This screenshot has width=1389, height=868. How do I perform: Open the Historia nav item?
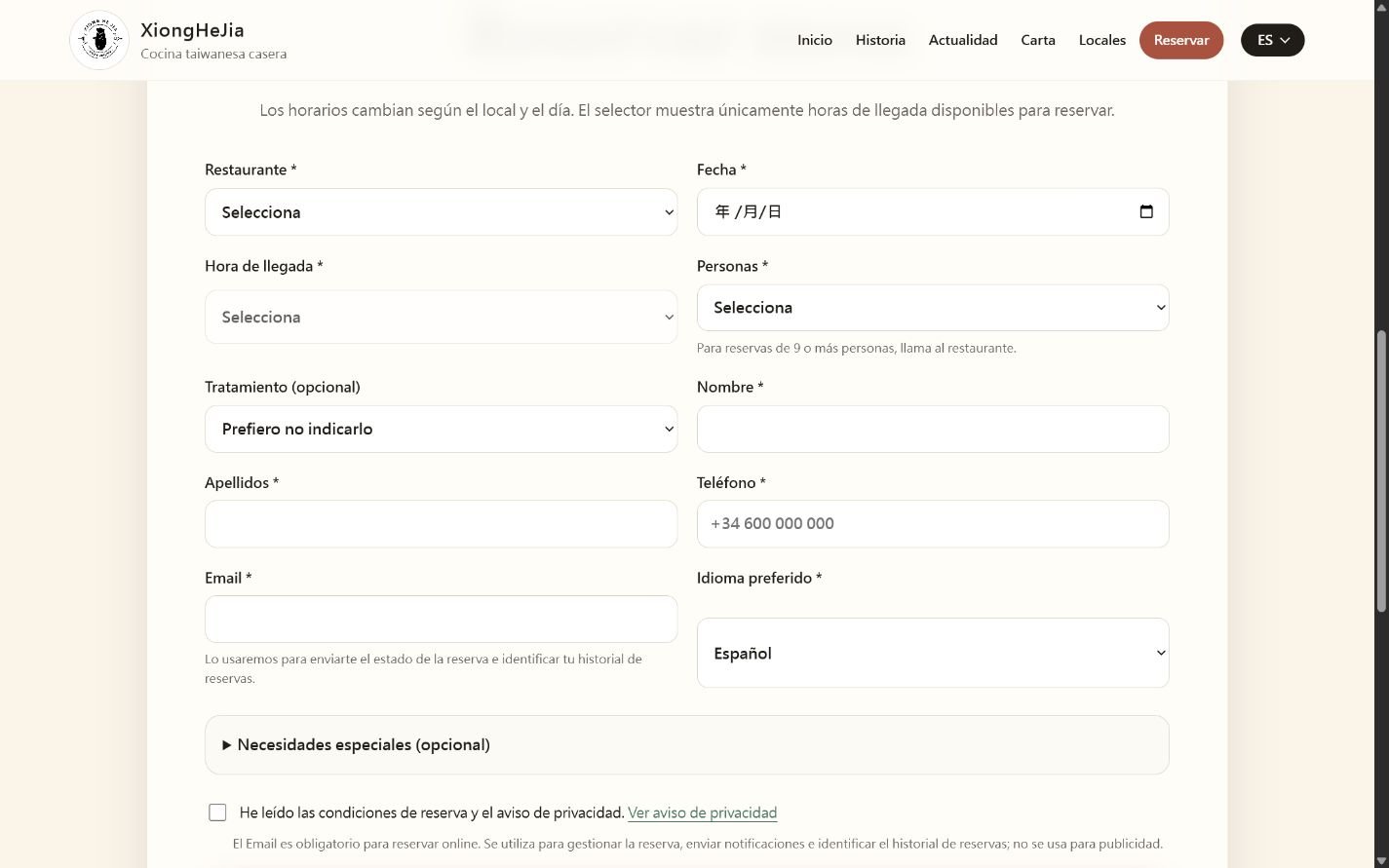(880, 40)
